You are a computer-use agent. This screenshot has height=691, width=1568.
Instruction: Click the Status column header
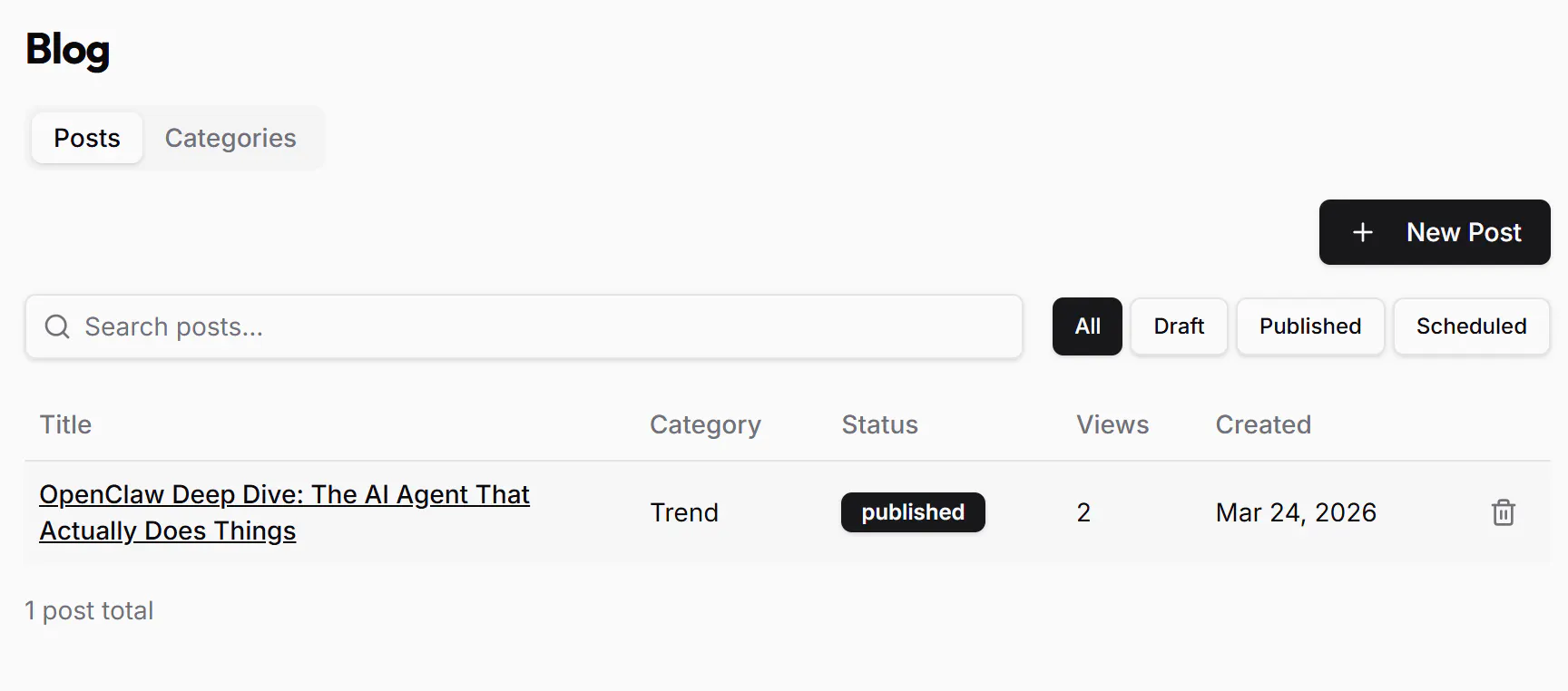point(879,424)
